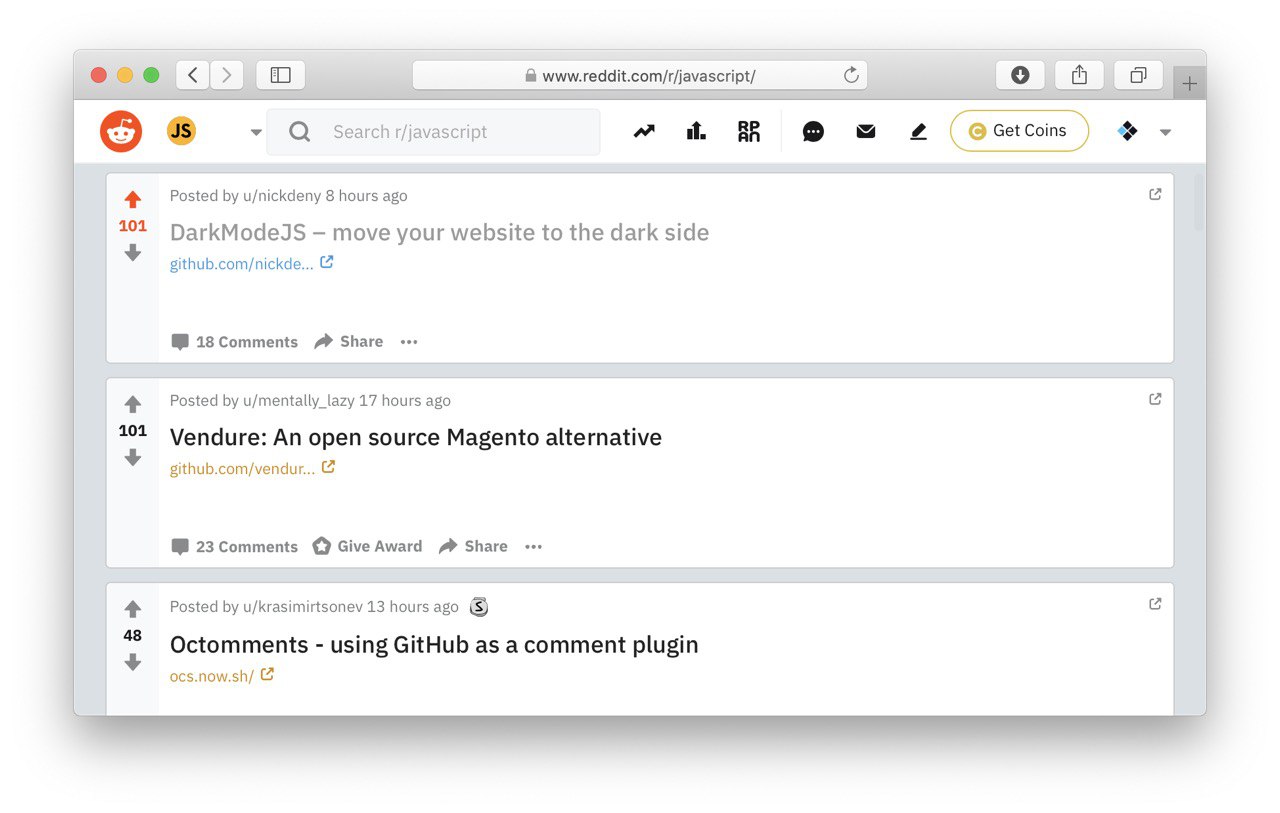Image resolution: width=1280 pixels, height=813 pixels.
Task: Click the silver award badge on Octomments post
Action: click(479, 606)
